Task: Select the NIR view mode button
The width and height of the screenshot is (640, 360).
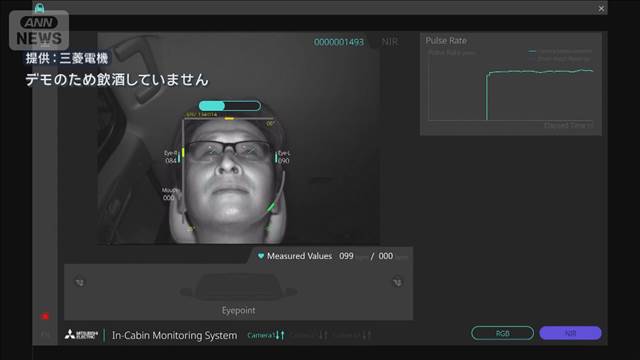Action: click(570, 333)
